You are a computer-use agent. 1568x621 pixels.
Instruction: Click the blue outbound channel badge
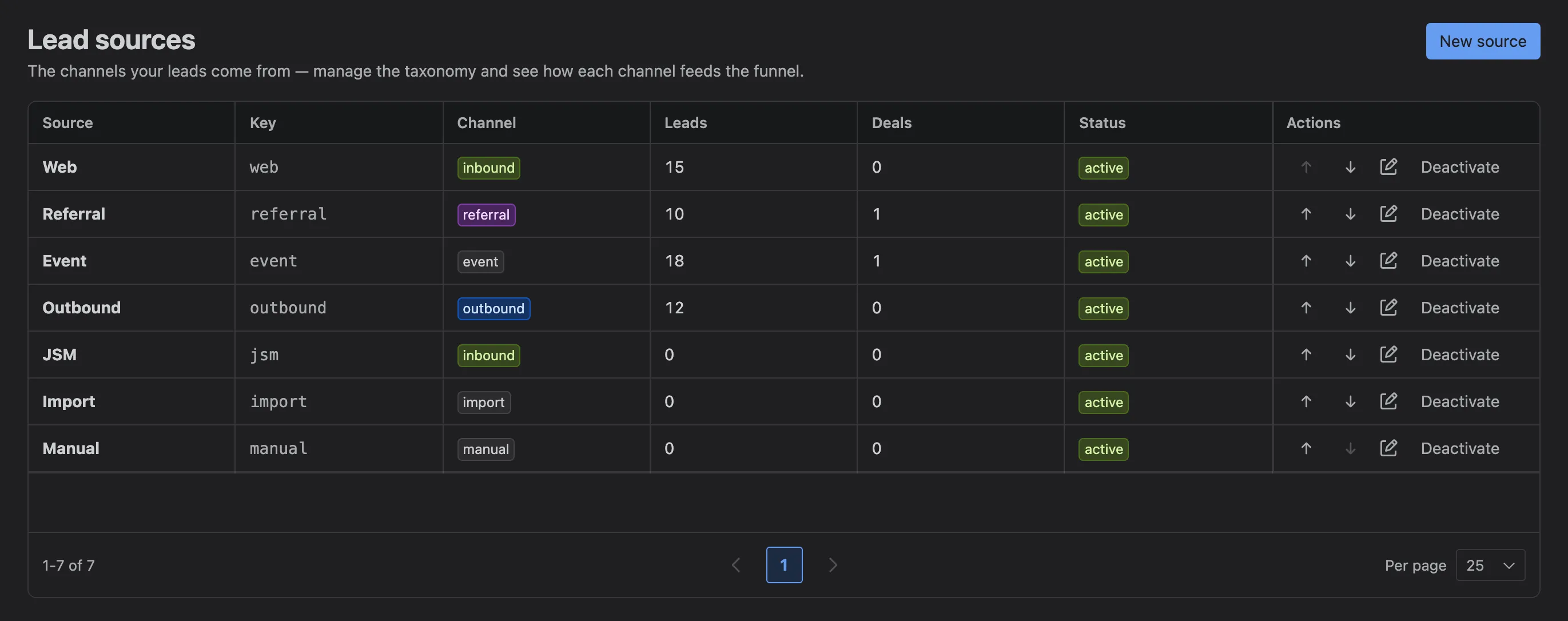click(494, 308)
